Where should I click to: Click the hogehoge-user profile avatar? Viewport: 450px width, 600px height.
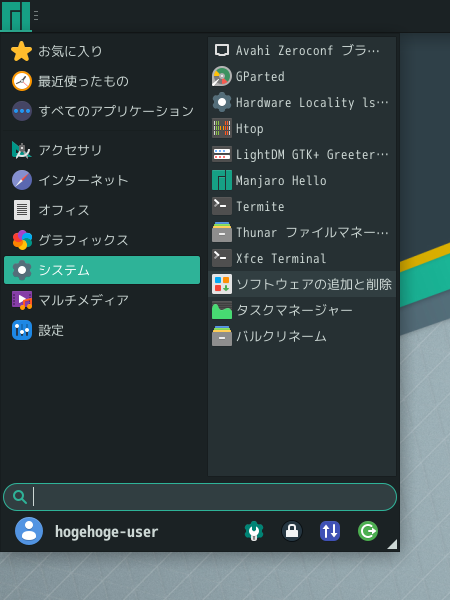[29, 531]
